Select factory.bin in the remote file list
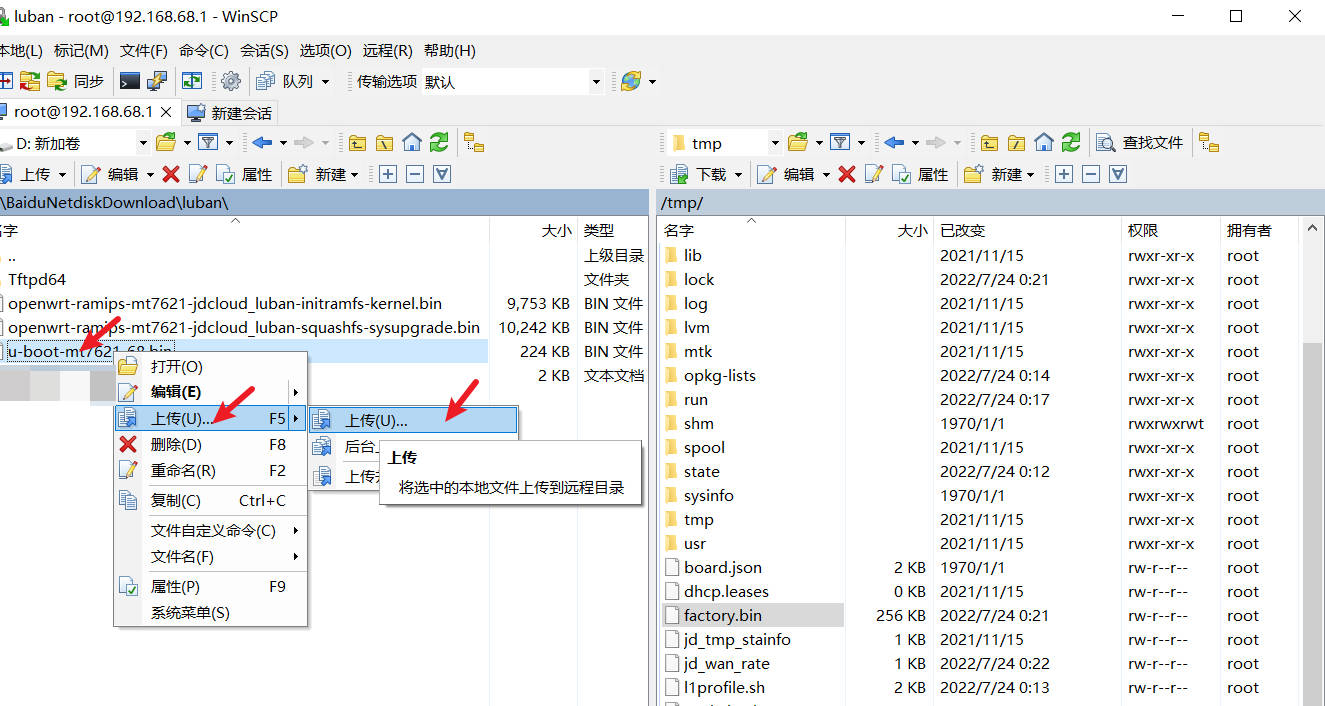This screenshot has width=1325, height=706. click(x=722, y=616)
